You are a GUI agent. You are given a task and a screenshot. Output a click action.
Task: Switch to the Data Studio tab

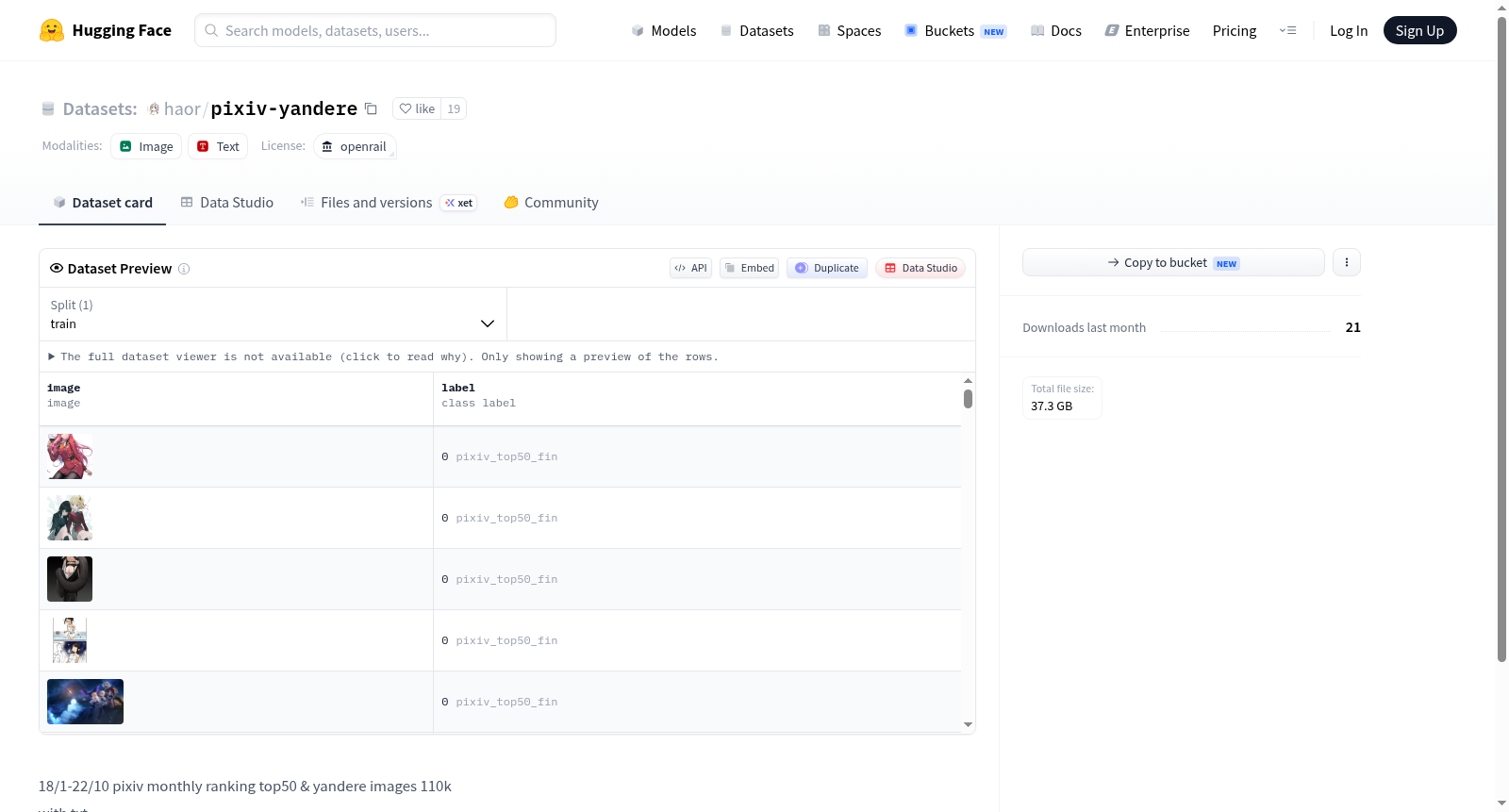click(x=226, y=202)
